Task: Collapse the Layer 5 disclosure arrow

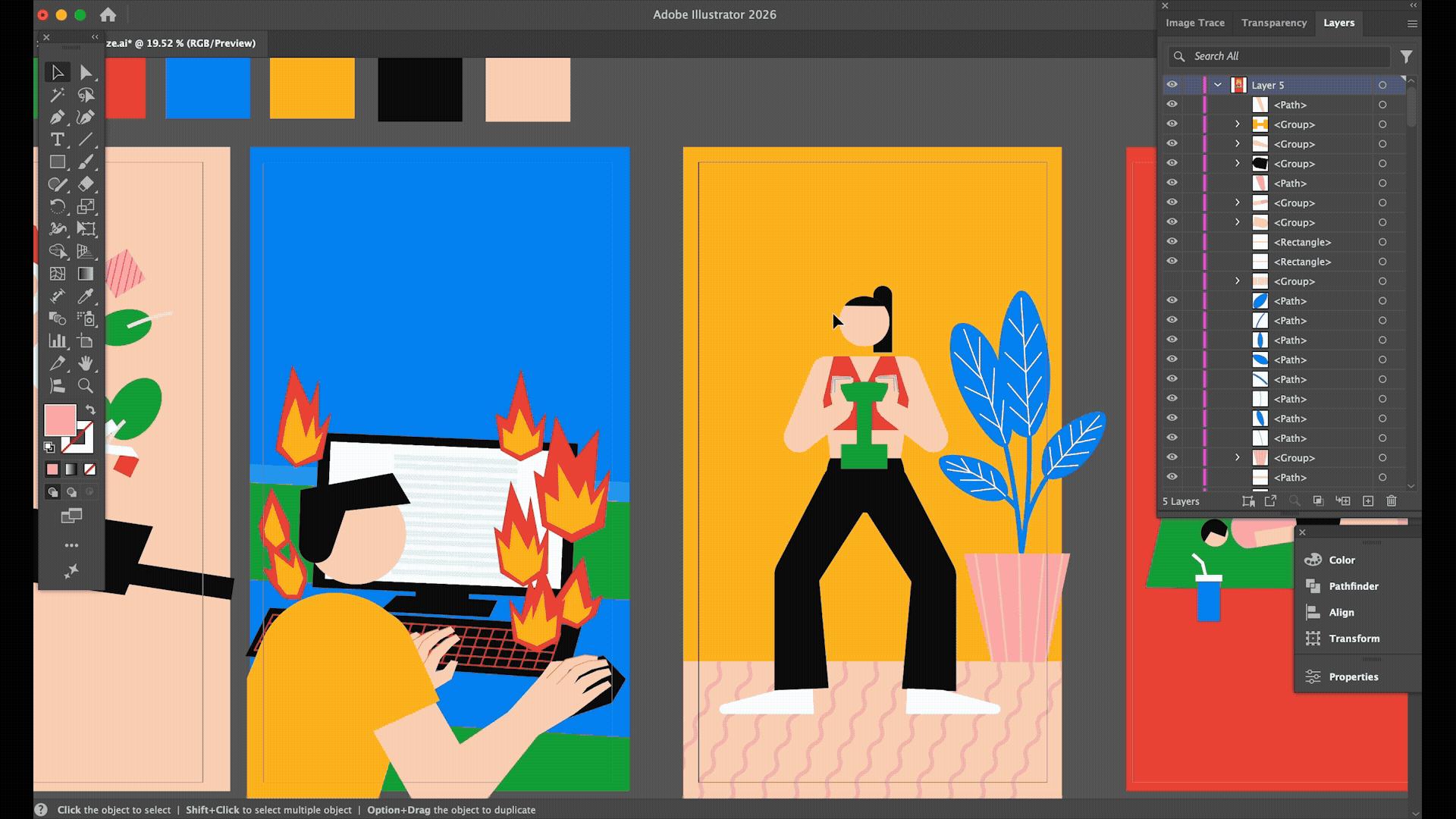Action: pyautogui.click(x=1218, y=85)
